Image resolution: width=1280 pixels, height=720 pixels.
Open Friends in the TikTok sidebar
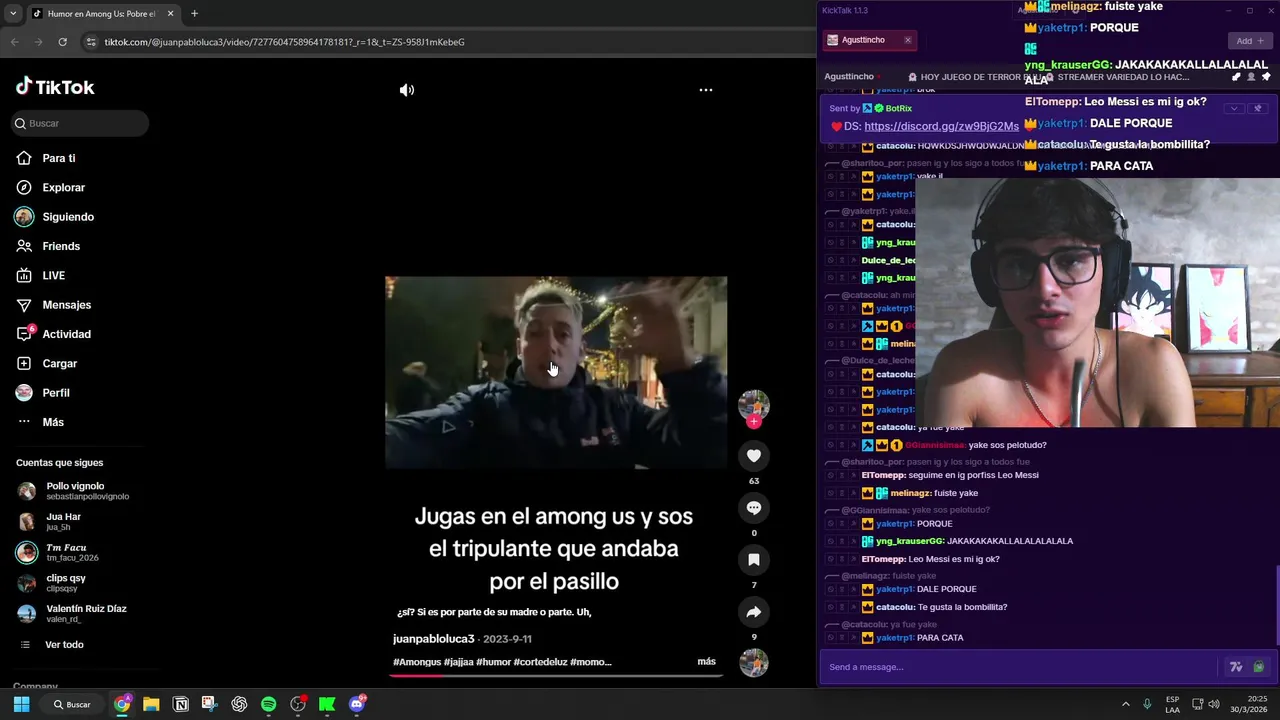(60, 246)
